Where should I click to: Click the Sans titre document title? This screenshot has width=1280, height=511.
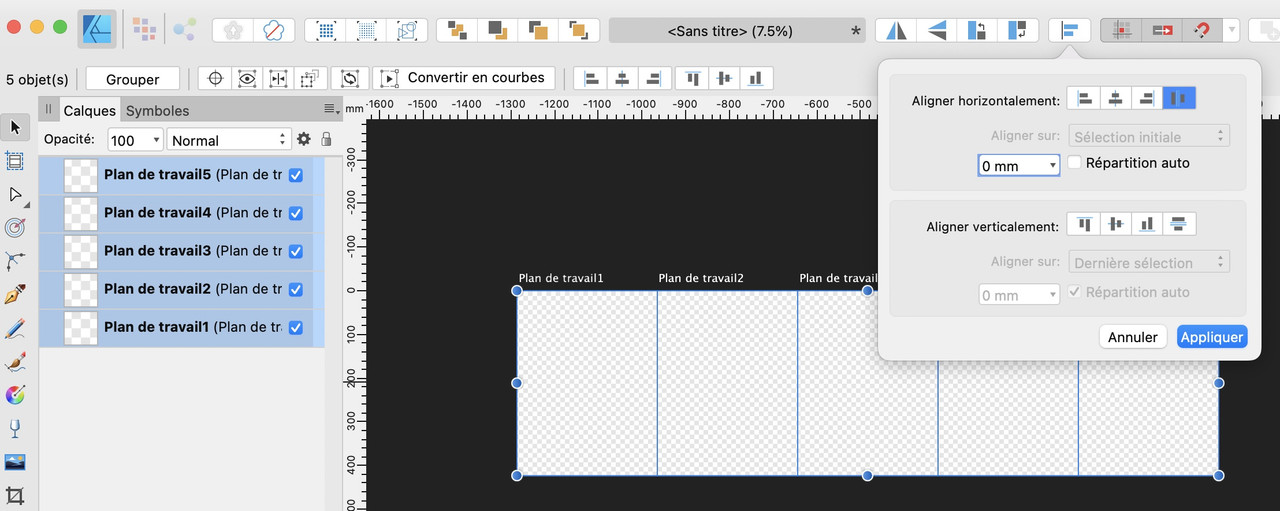730,31
